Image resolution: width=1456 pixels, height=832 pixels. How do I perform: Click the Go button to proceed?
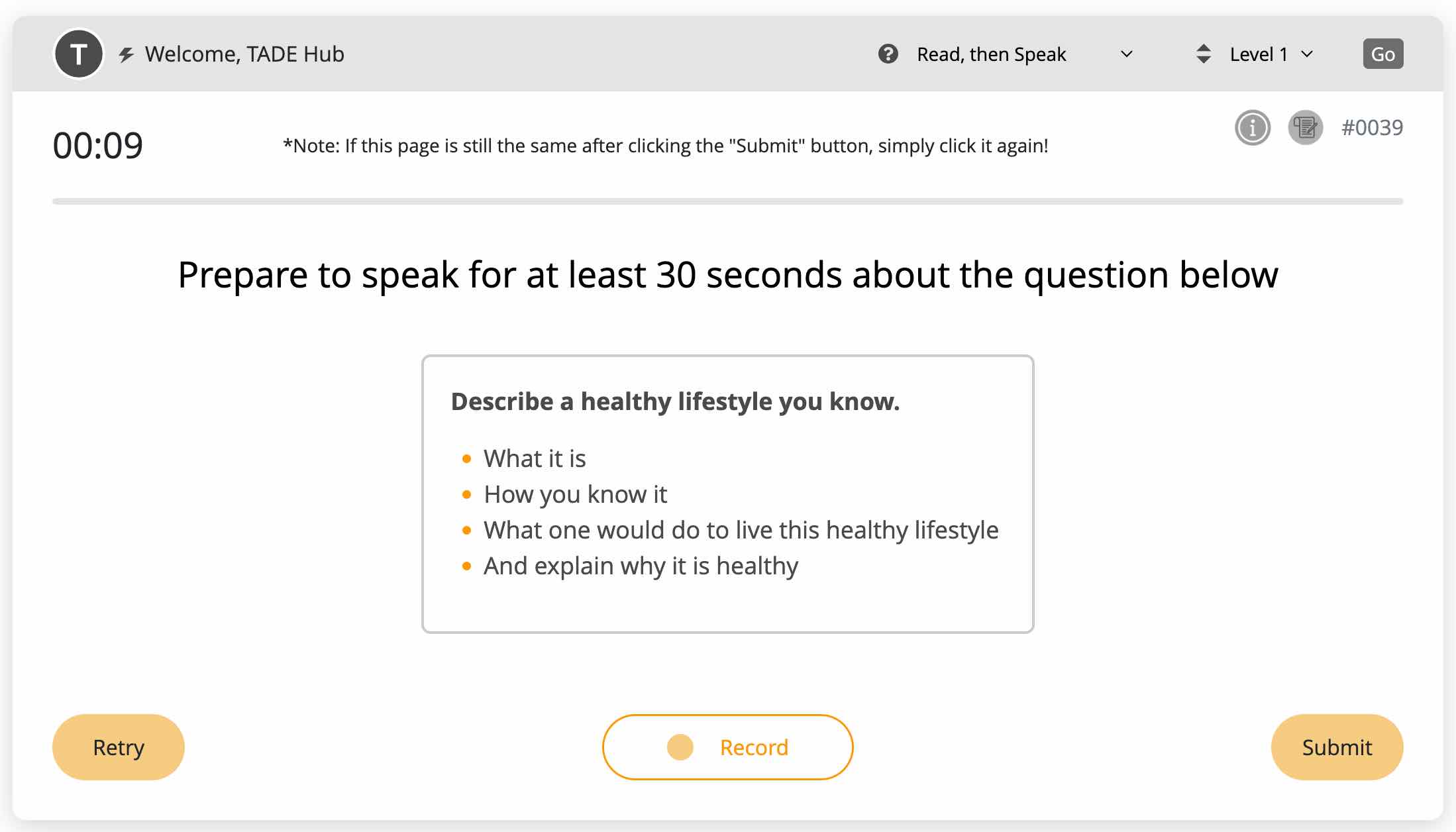click(1383, 53)
